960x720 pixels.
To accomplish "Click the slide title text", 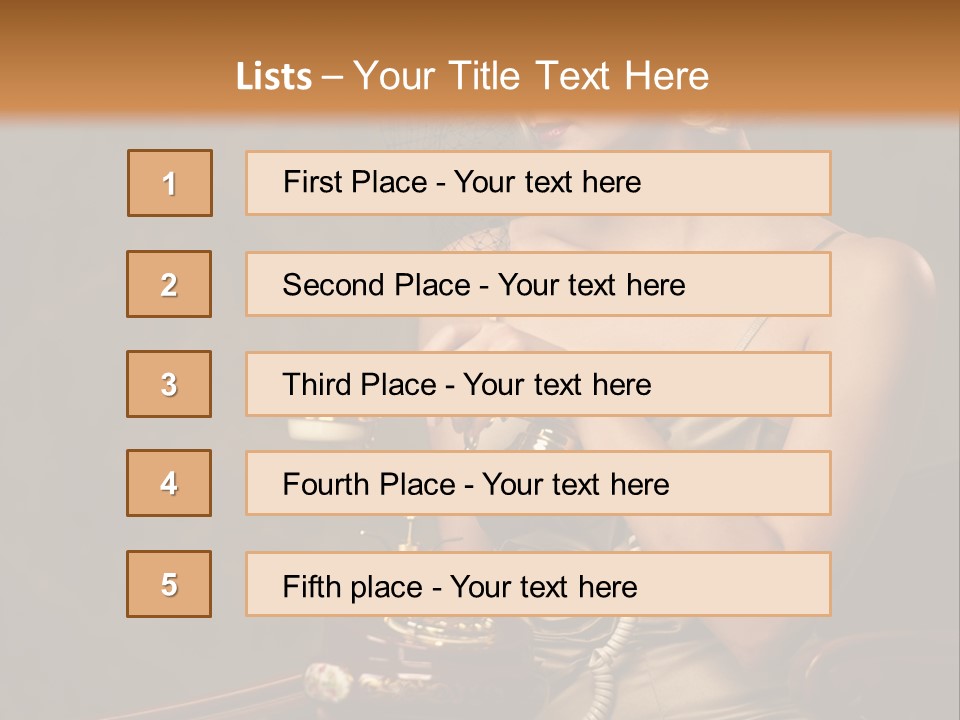I will click(x=472, y=76).
